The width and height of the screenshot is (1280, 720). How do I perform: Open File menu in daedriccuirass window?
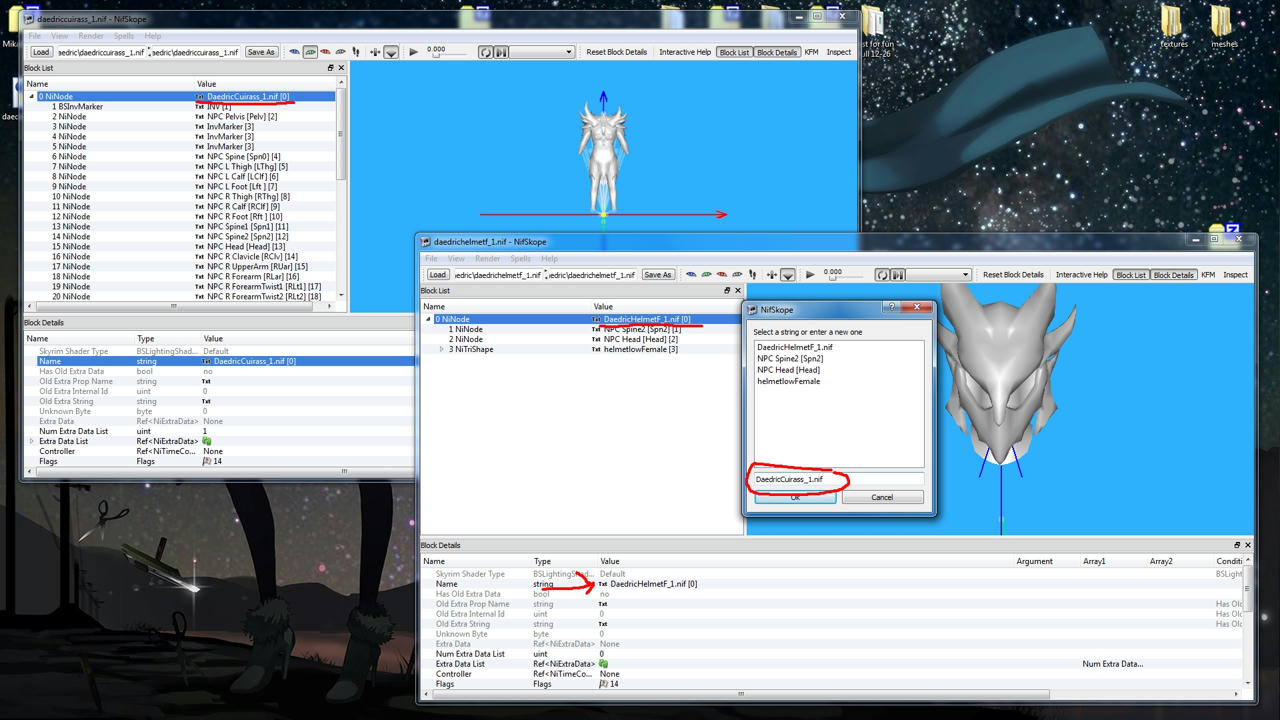(x=35, y=36)
